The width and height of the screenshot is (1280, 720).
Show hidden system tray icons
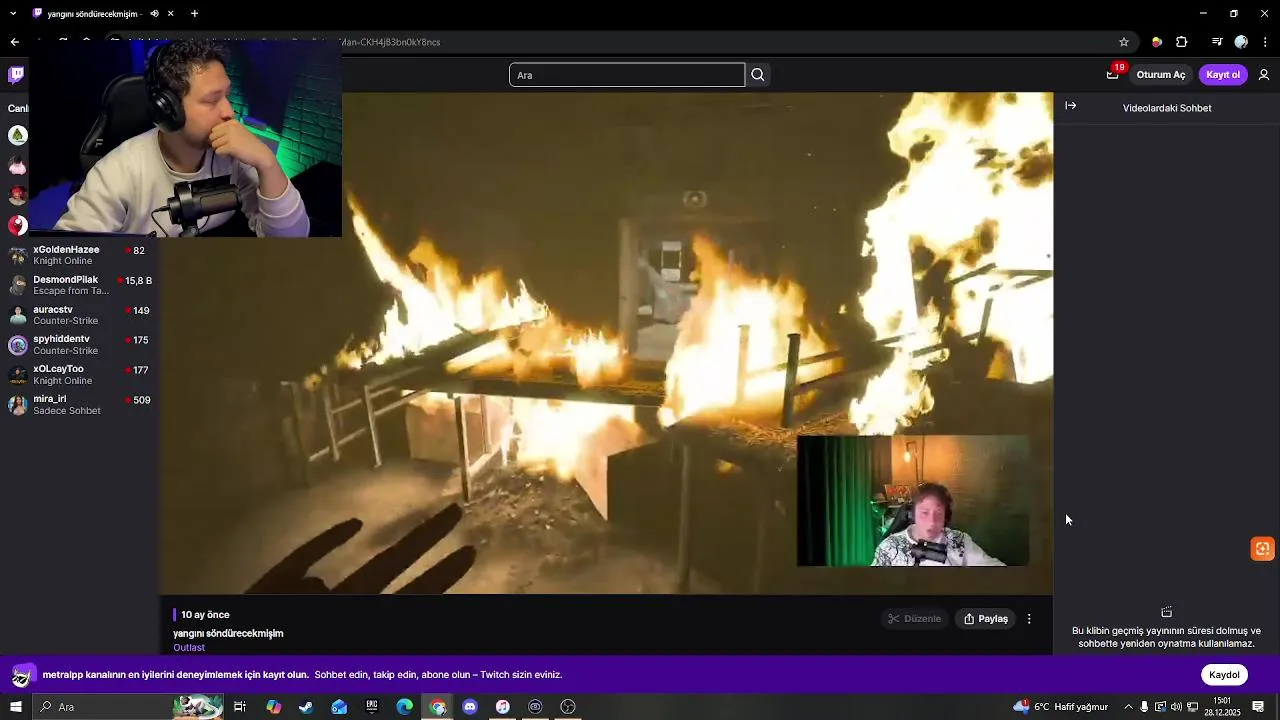1128,707
